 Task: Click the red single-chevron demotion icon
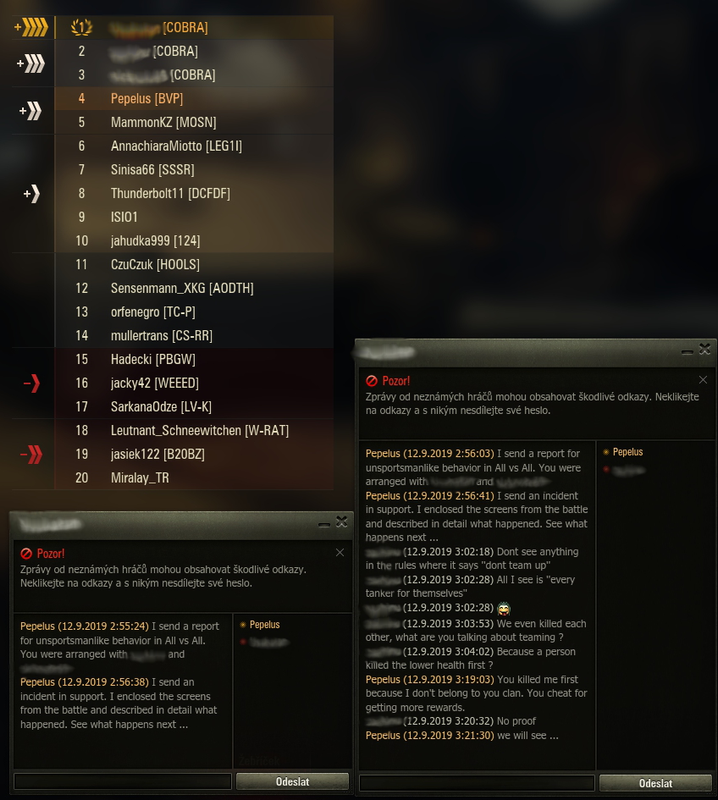coord(32,383)
